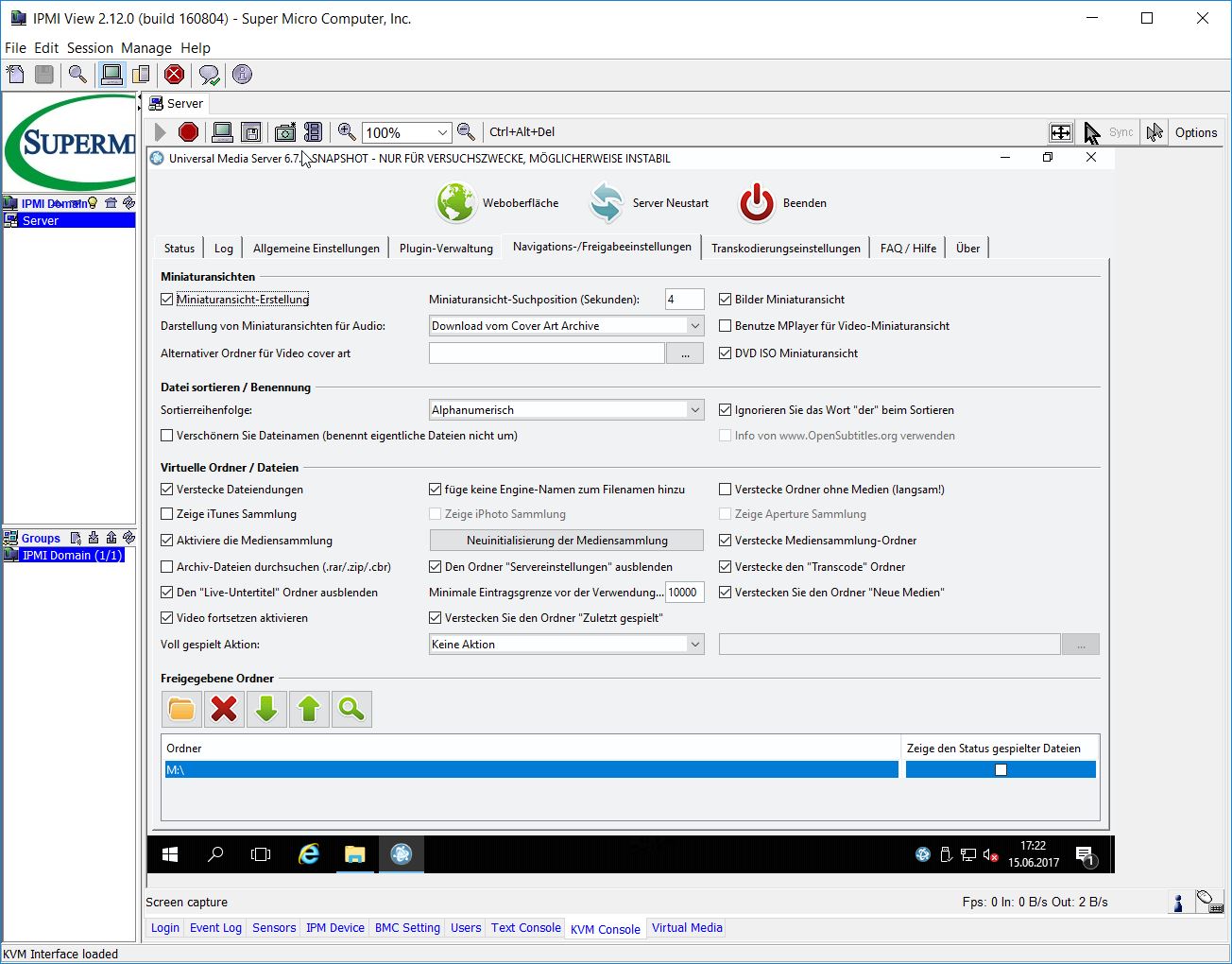Viewport: 1232px width, 964px height.
Task: Send Ctrl+Alt+Del to remote server
Action: pos(522,132)
